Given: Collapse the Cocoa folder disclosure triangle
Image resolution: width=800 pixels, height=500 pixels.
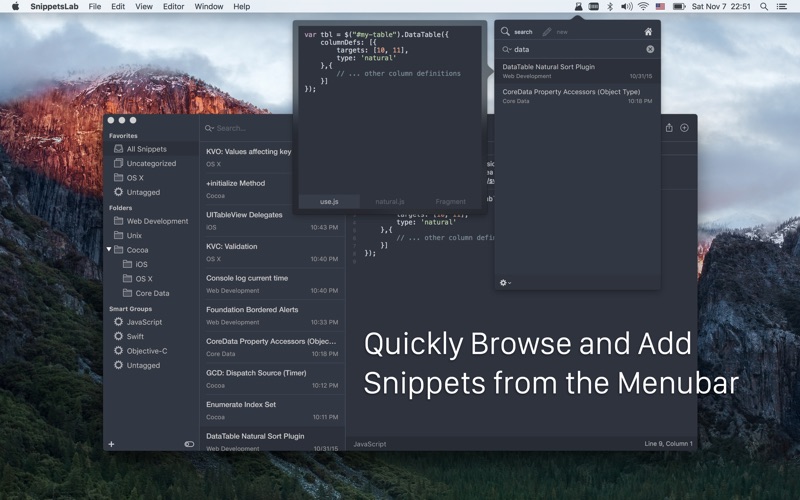Looking at the screenshot, I should (x=109, y=250).
